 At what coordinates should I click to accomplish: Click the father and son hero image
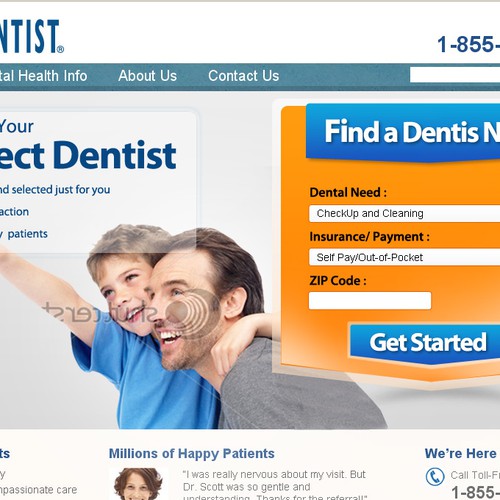pyautogui.click(x=187, y=327)
